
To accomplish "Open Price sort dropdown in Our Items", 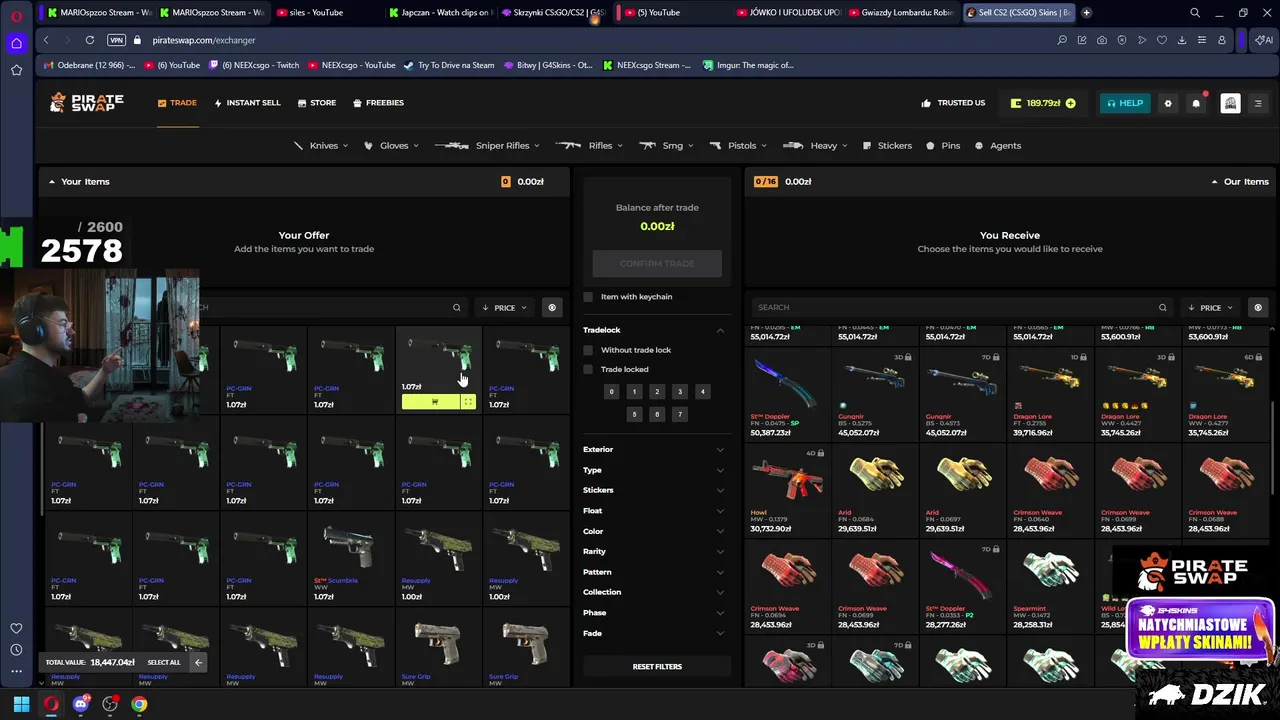I will pyautogui.click(x=1210, y=307).
